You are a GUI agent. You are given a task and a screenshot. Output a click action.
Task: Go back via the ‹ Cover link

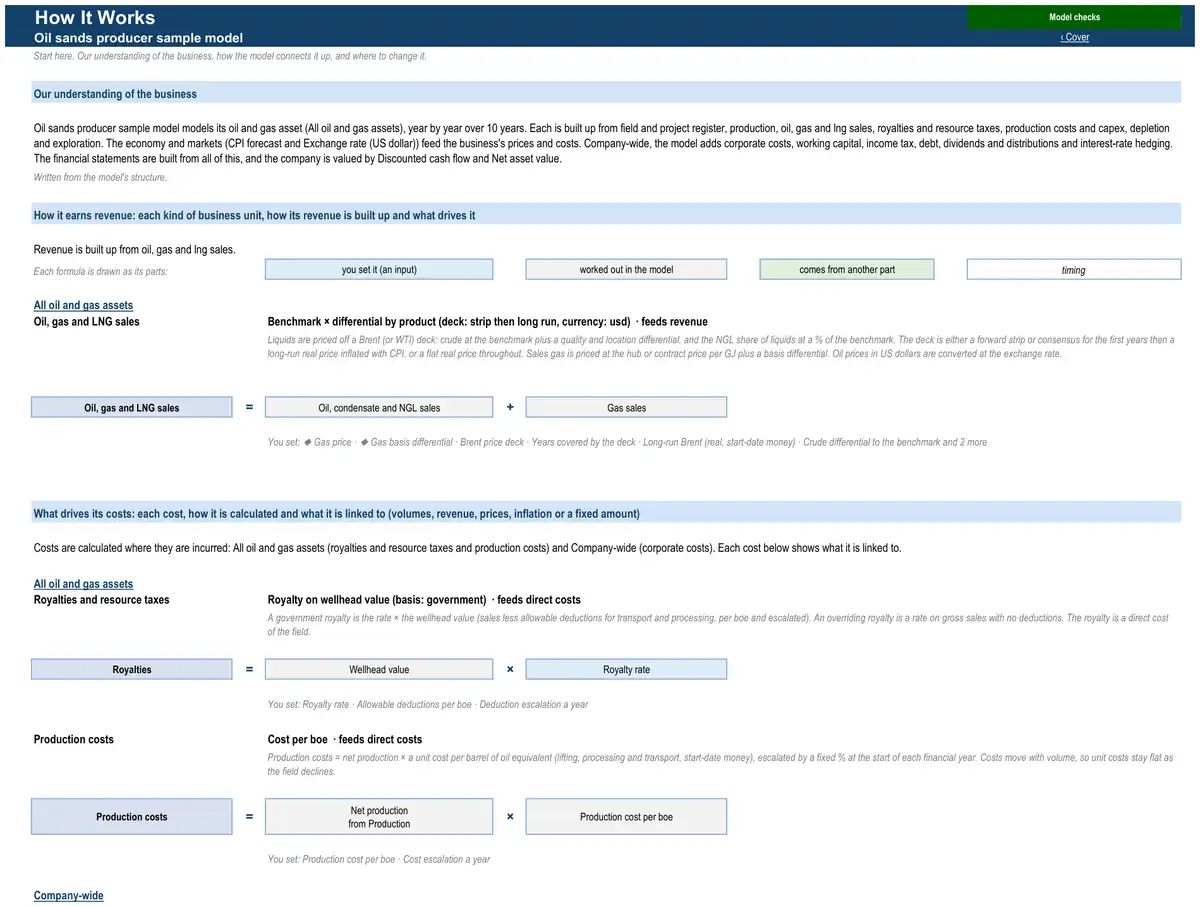click(x=1075, y=37)
